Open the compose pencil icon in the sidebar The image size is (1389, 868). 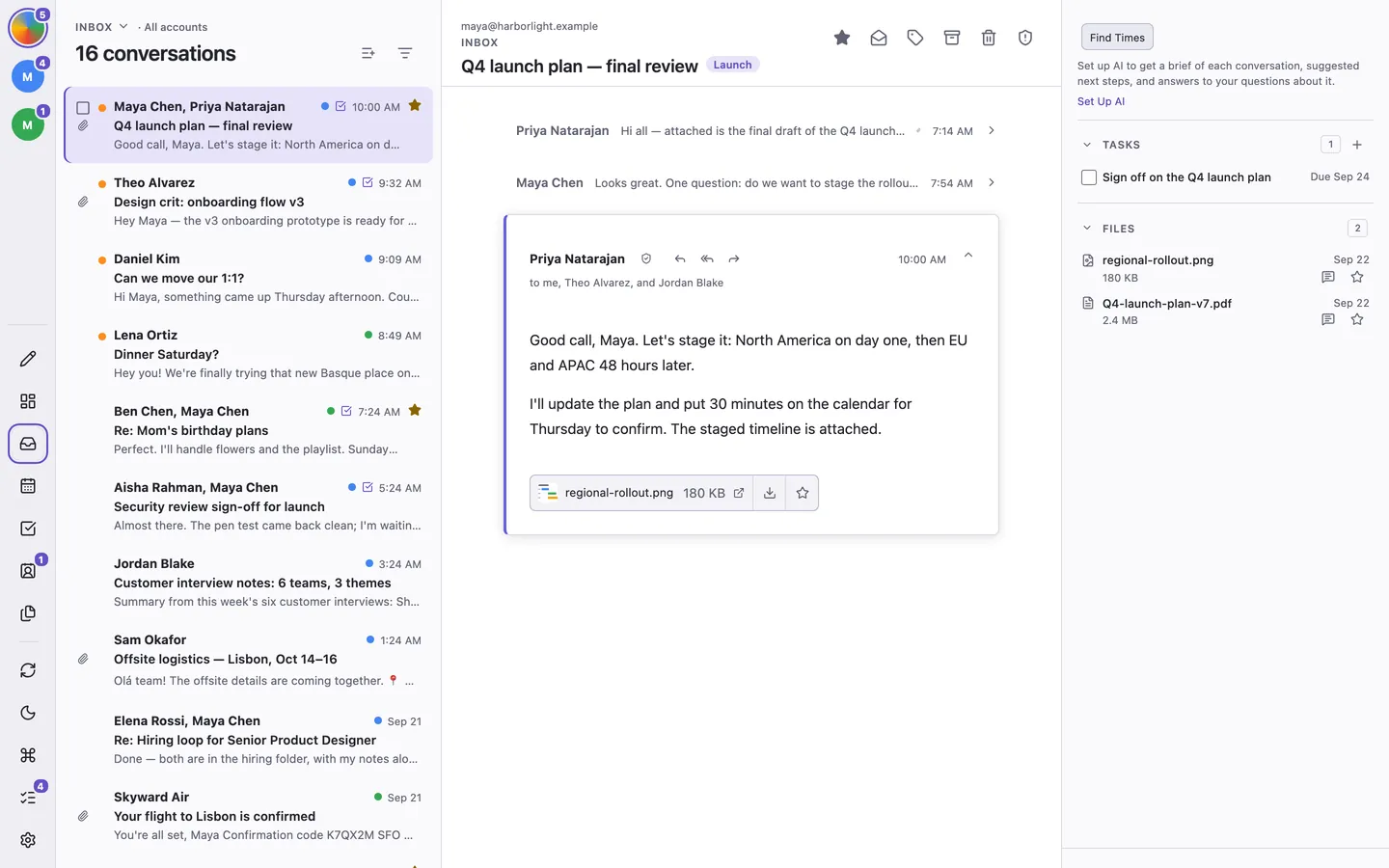tap(28, 359)
